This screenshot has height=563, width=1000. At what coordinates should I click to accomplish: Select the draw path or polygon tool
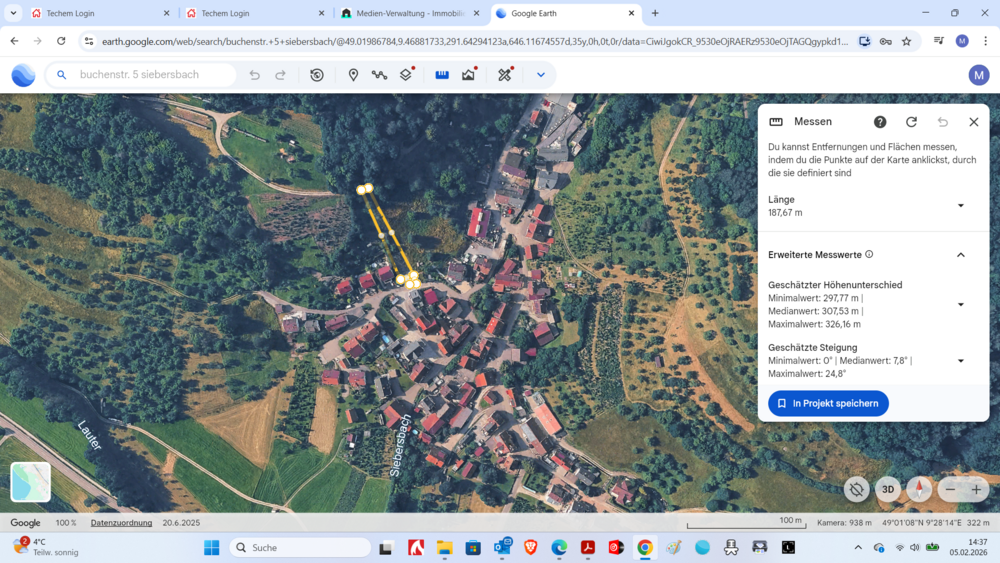coord(379,75)
